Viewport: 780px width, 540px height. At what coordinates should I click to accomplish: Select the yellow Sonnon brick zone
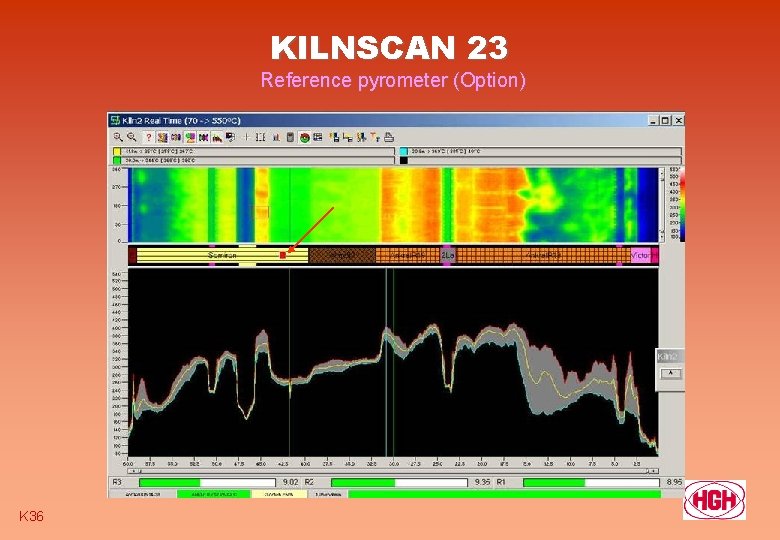click(x=222, y=256)
